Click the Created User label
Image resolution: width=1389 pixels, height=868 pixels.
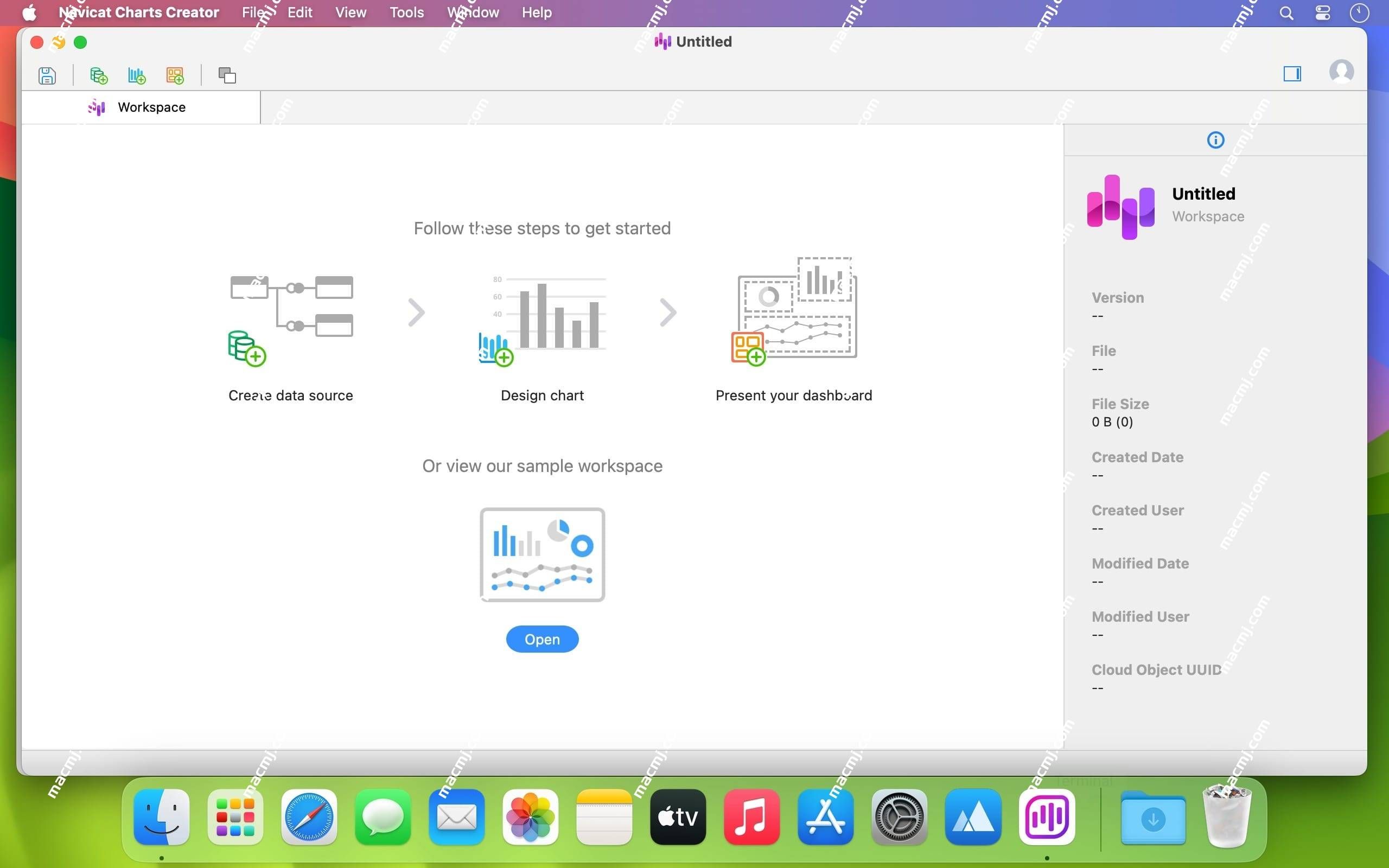coord(1138,510)
